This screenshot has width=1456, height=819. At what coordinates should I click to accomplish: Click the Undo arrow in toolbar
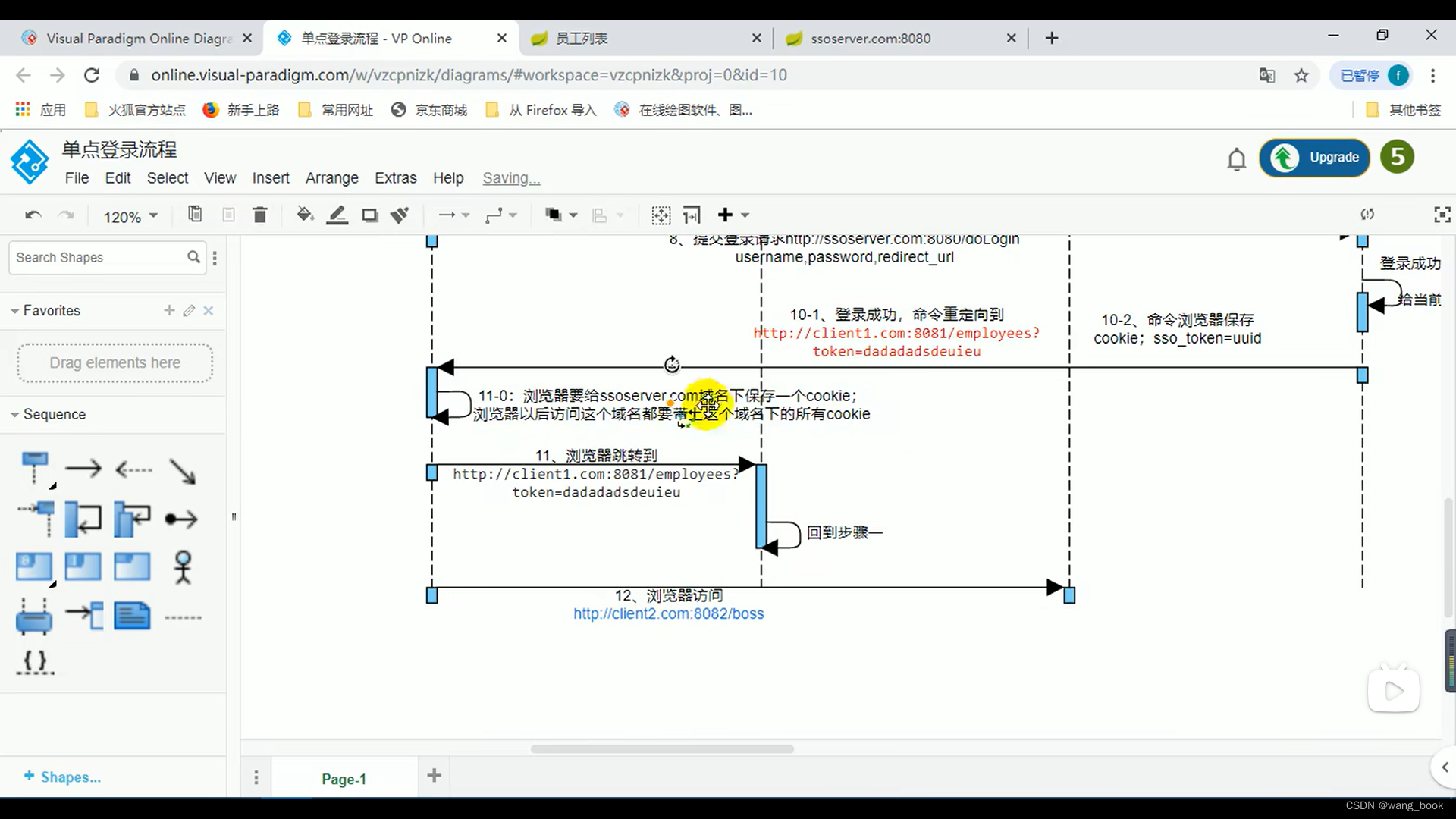[33, 215]
